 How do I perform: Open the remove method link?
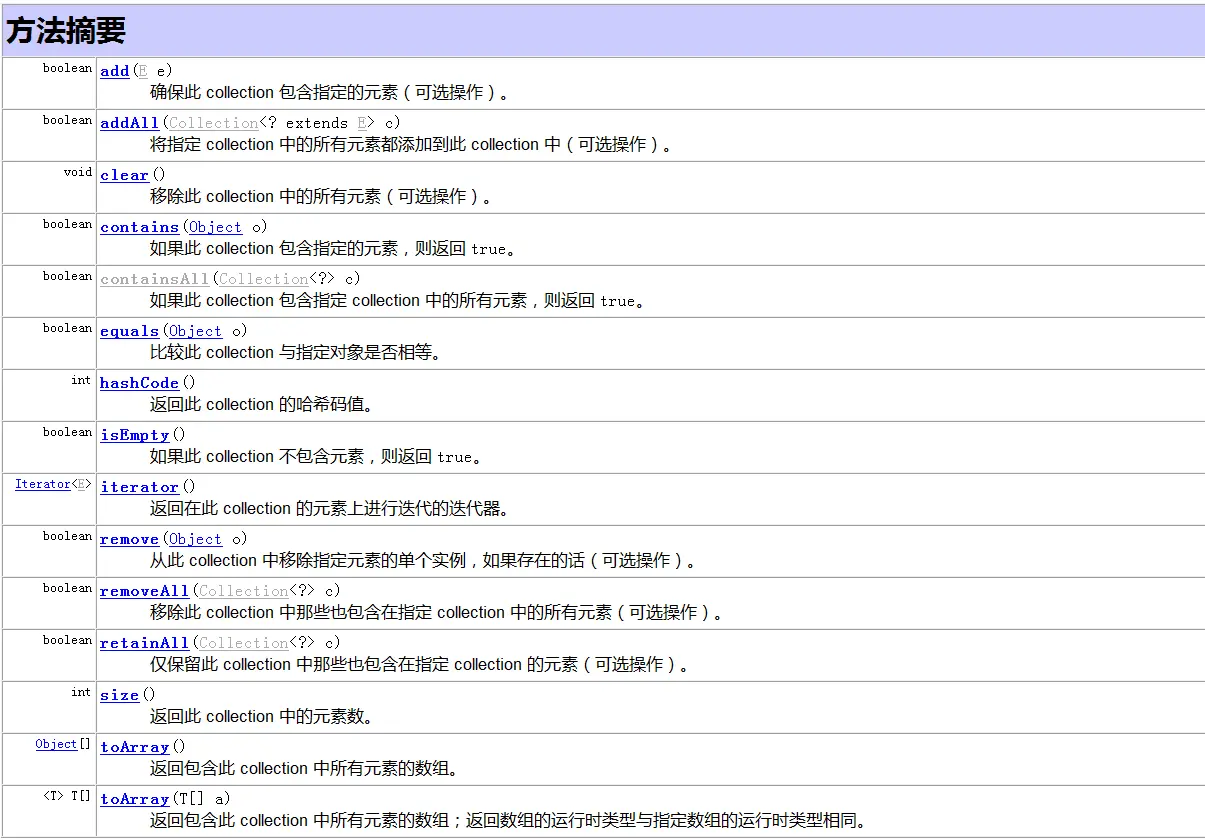pos(130,539)
